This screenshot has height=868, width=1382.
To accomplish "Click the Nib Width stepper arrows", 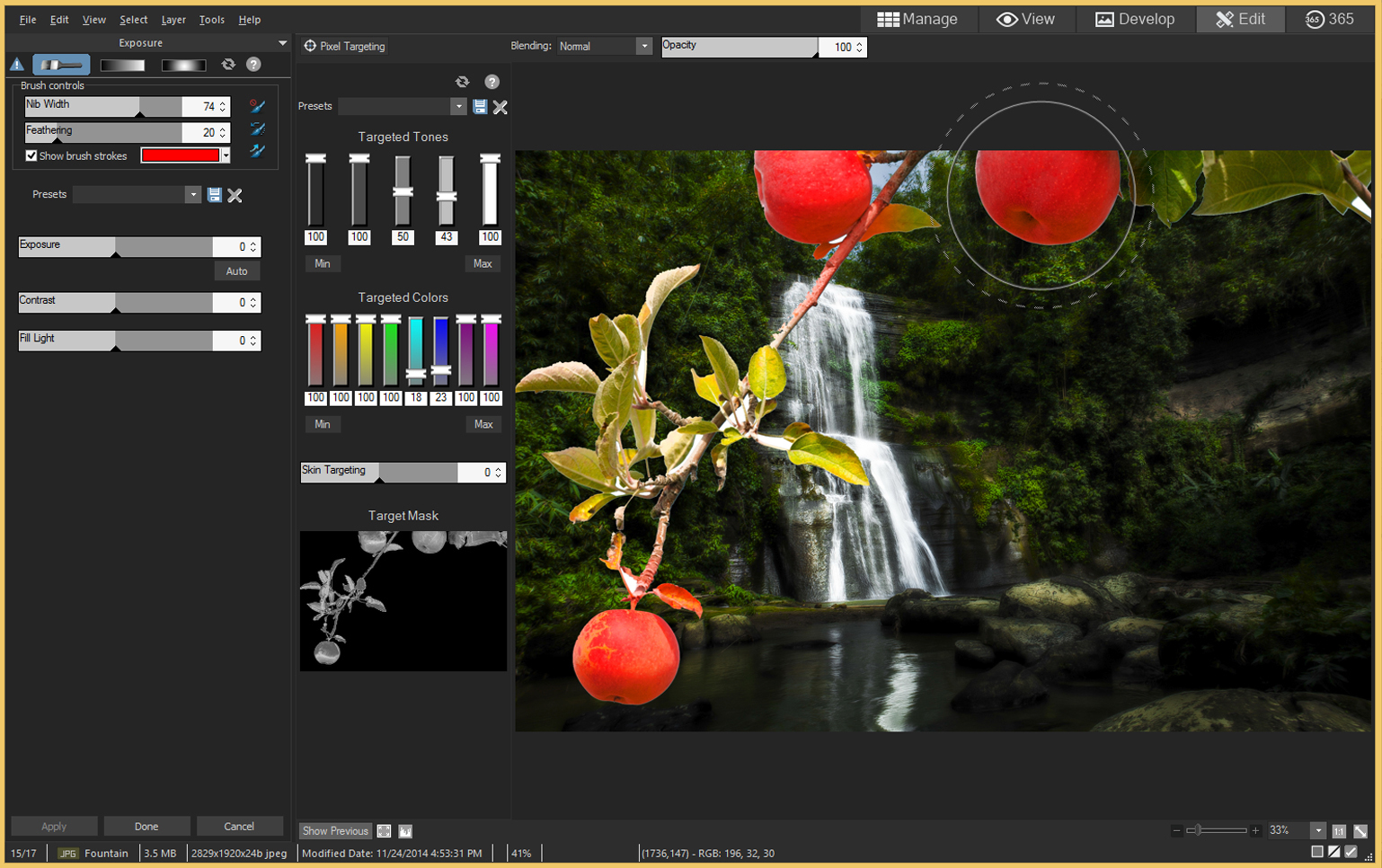I will [223, 106].
